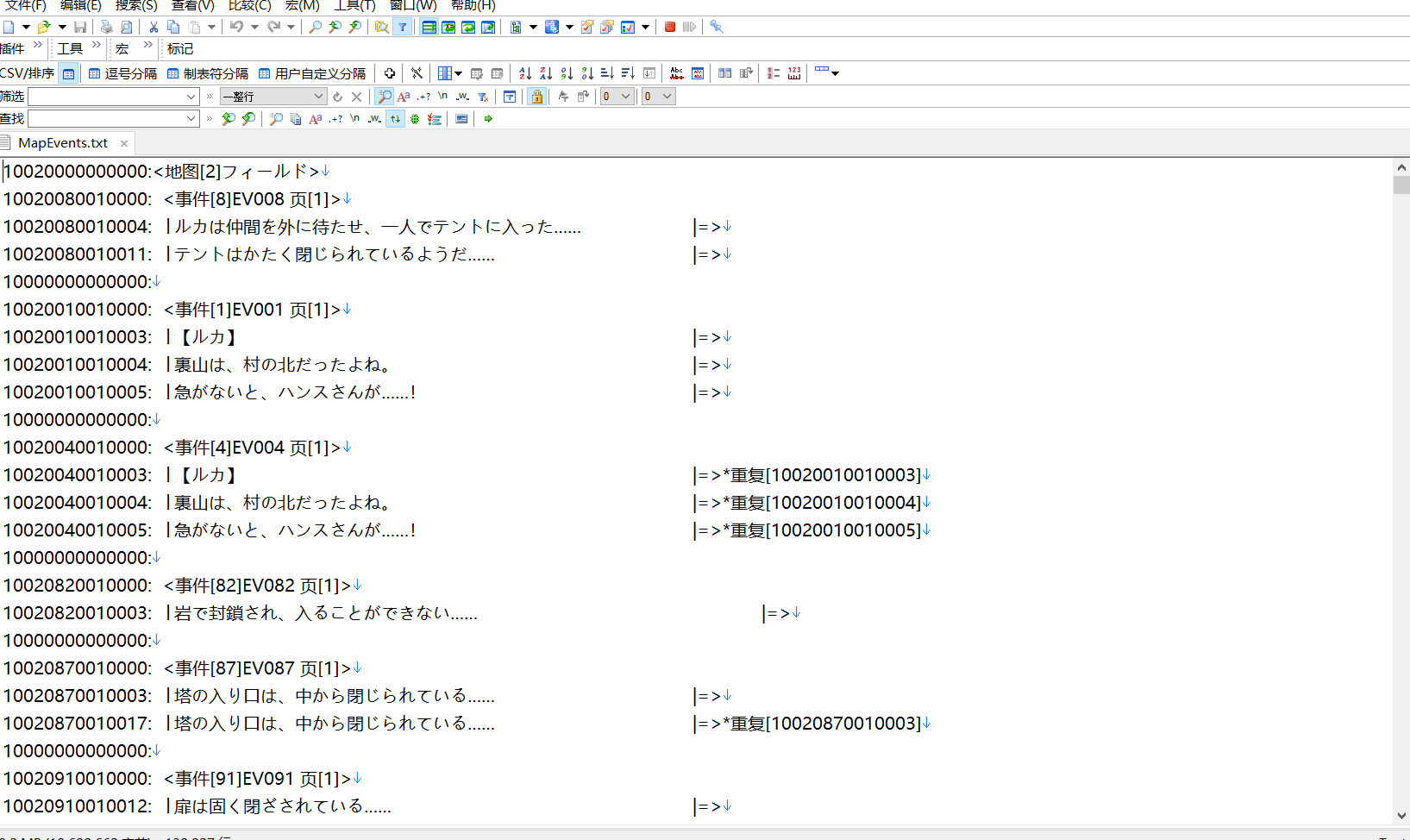1410x840 pixels.
Task: Switch to 逗号分隔 comma-separated mode
Action: click(122, 73)
